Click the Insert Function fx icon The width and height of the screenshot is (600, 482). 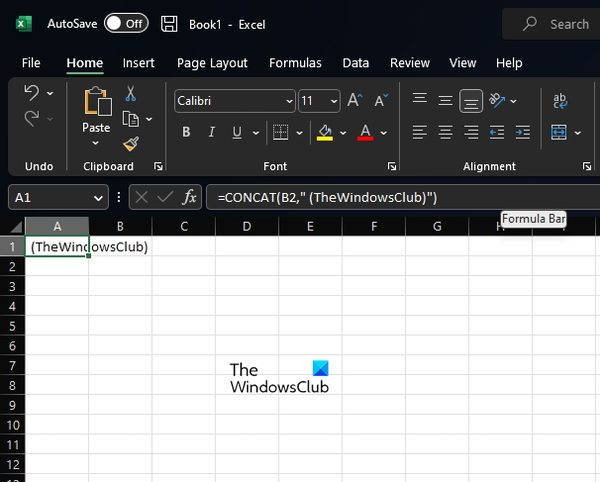click(x=189, y=197)
